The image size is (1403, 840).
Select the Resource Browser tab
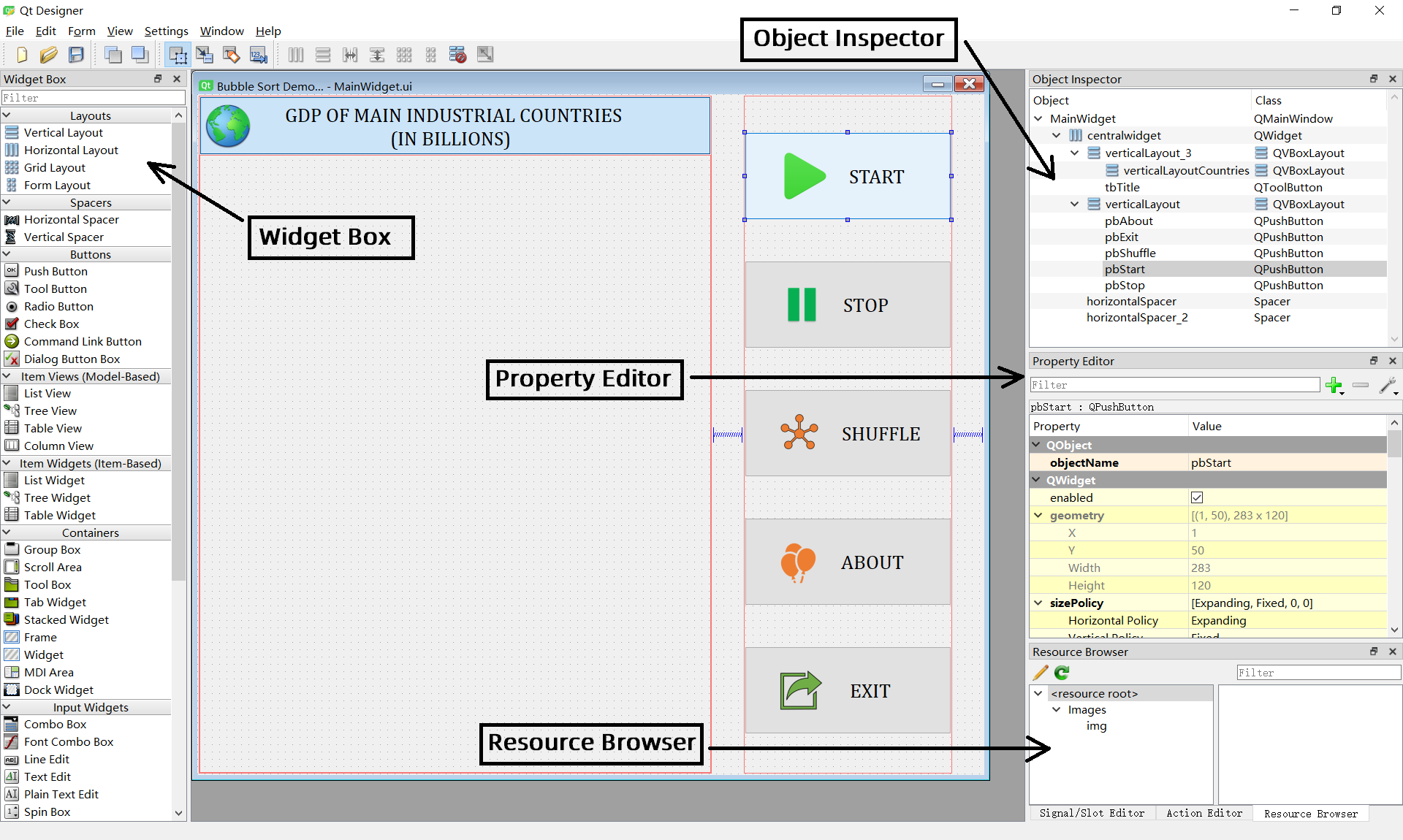(1311, 814)
